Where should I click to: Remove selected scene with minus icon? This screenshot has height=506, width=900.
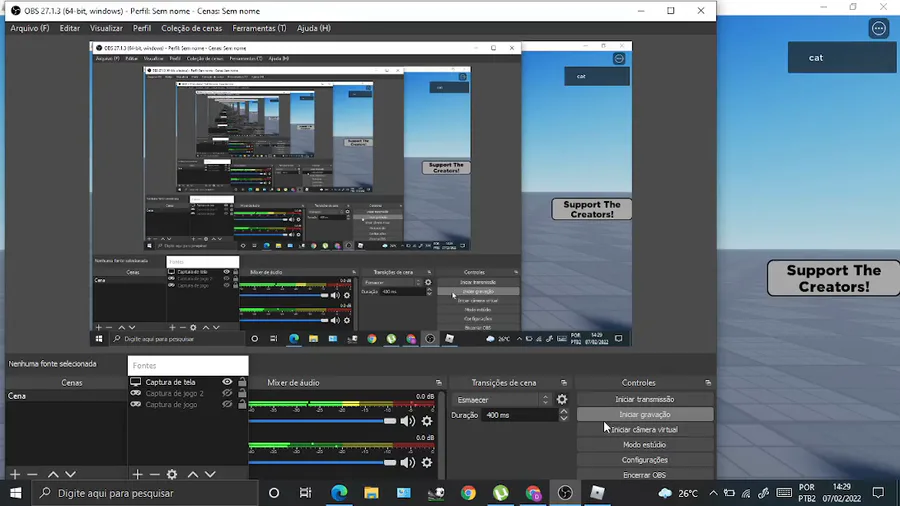coord(33,474)
